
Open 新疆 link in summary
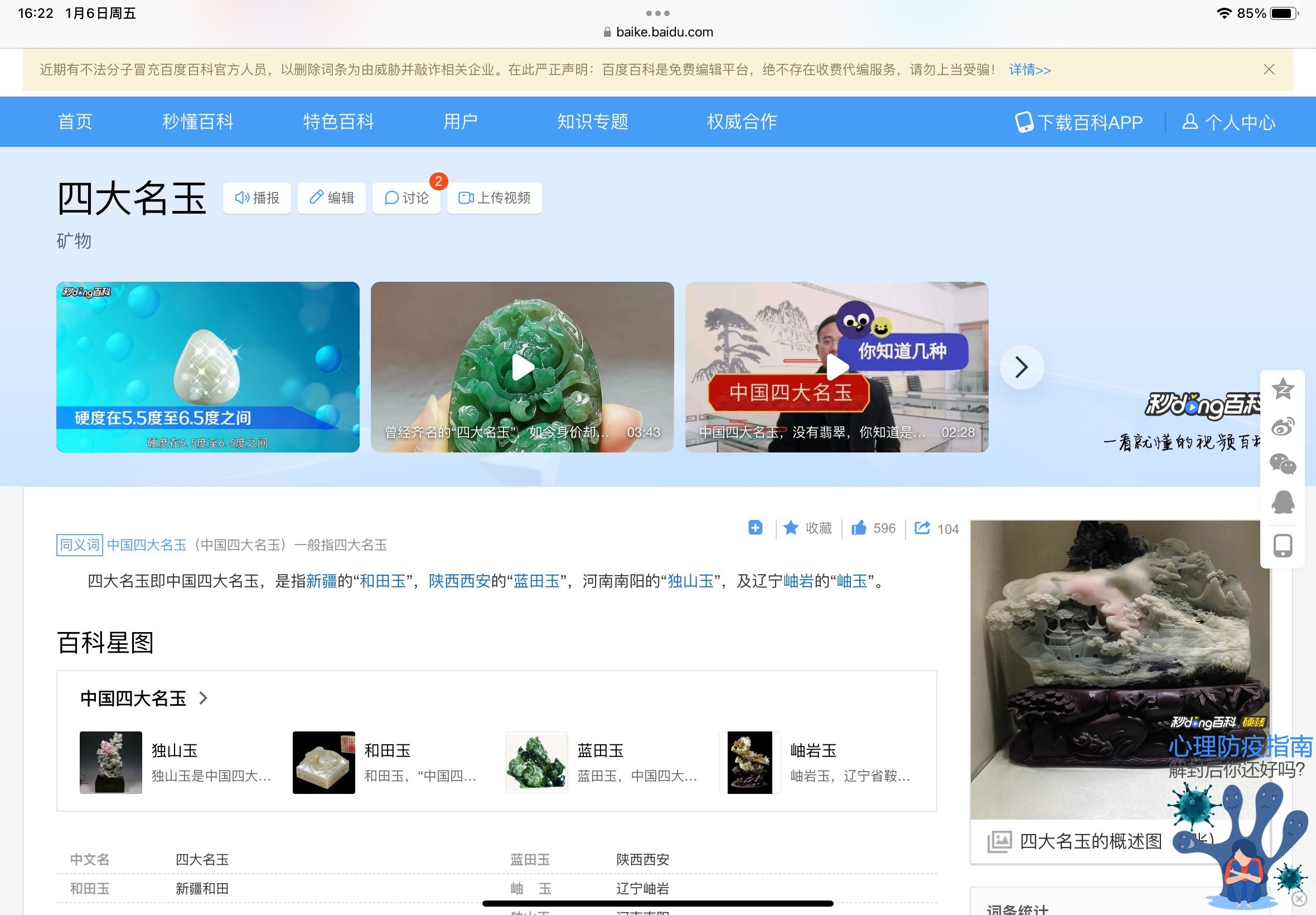[321, 581]
